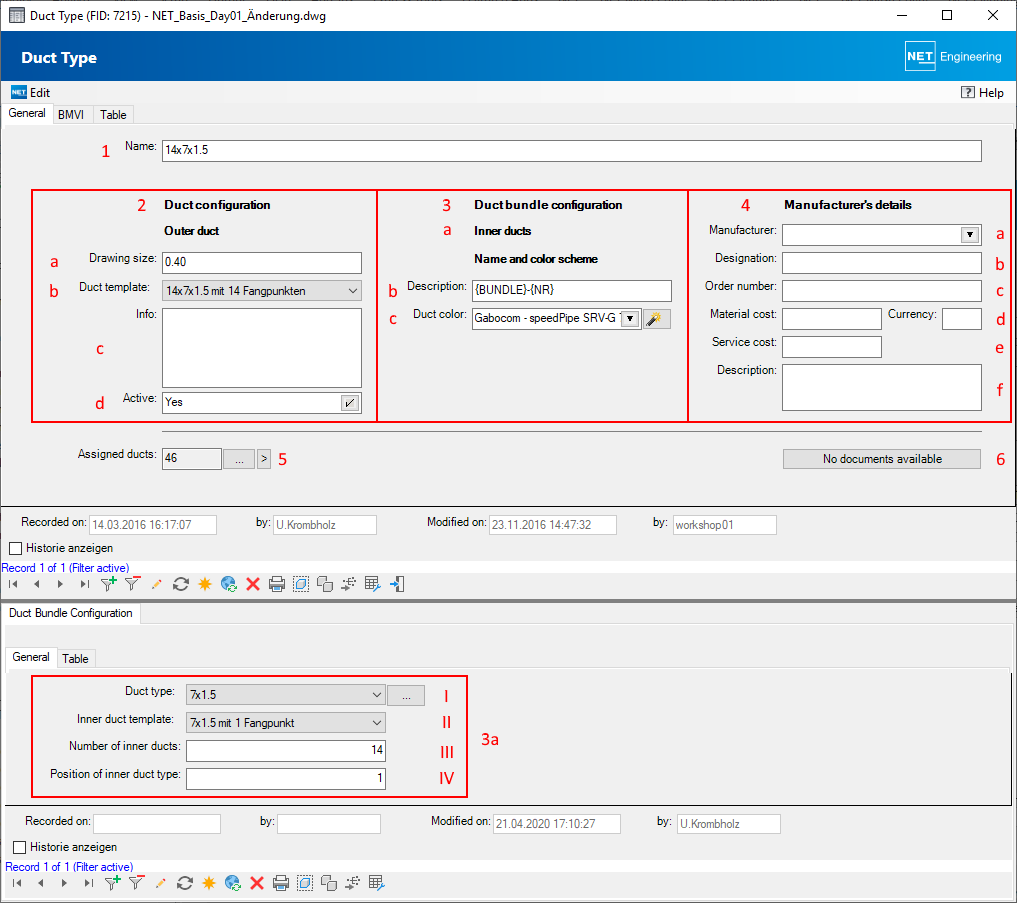1017x903 pixels.
Task: Select upper General tab
Action: click(x=27, y=113)
